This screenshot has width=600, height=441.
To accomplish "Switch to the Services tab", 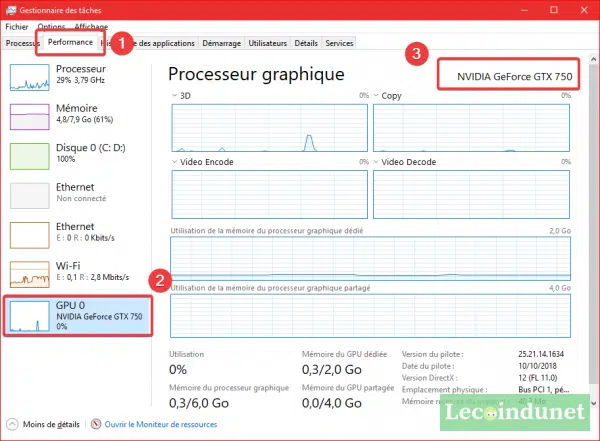I will click(x=339, y=44).
